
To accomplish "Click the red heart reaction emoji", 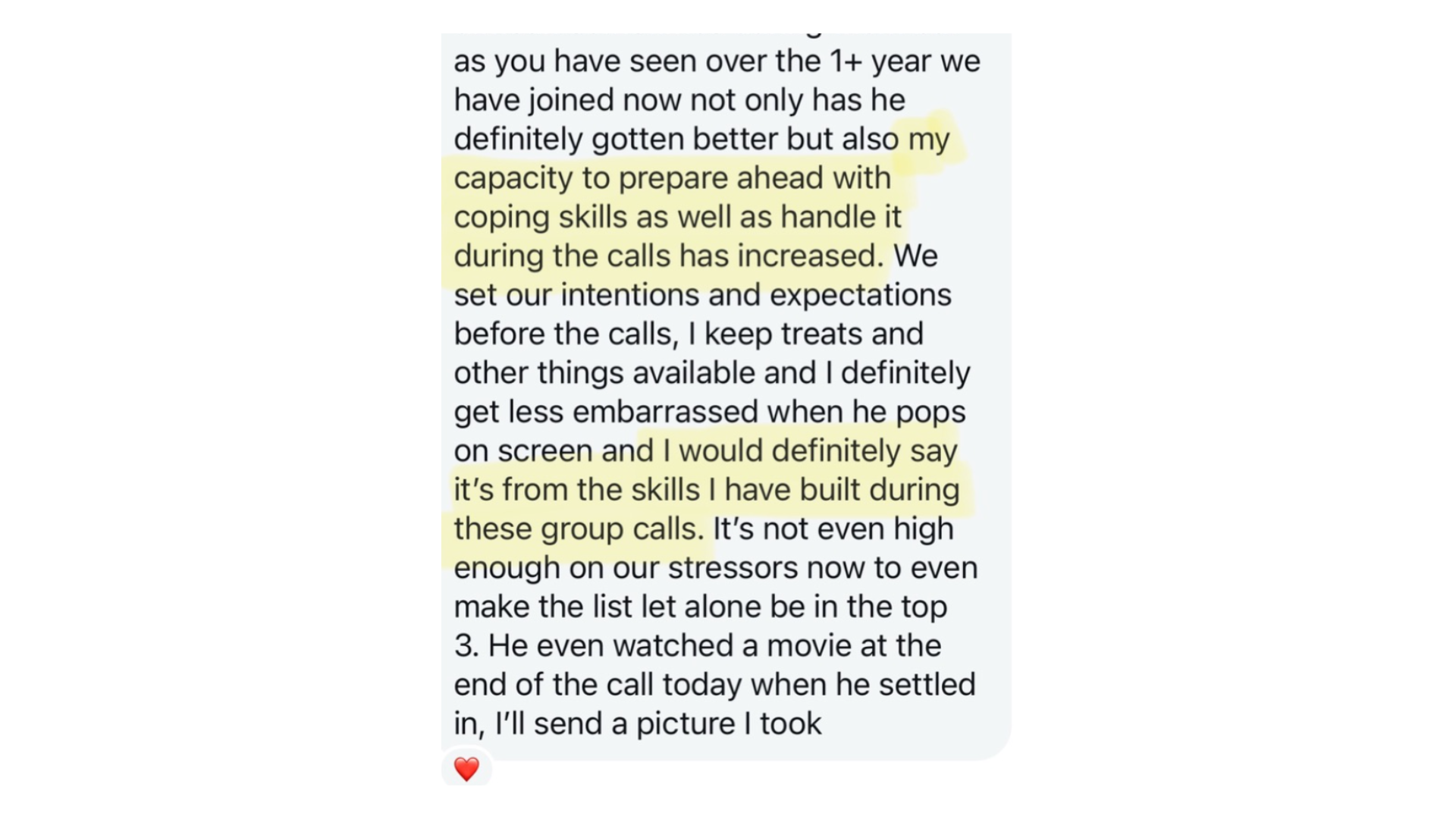I will (x=466, y=769).
